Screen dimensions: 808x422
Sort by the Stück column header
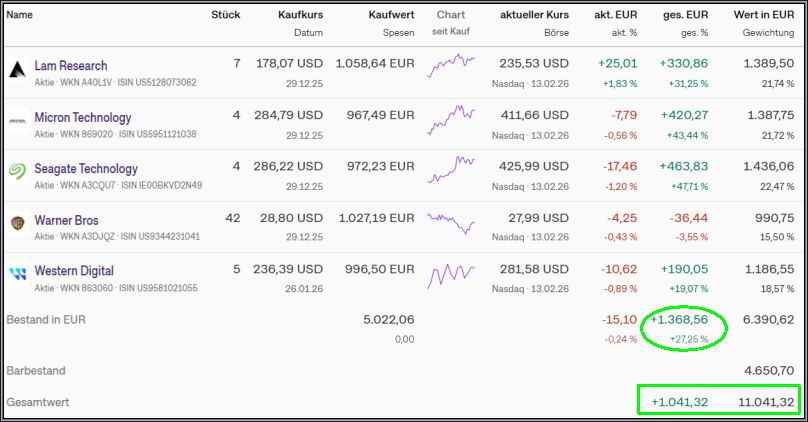click(226, 15)
